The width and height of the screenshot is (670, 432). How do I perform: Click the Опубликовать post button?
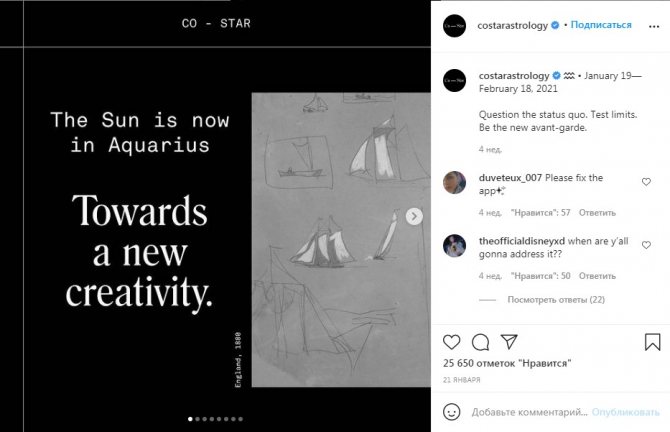(626, 412)
